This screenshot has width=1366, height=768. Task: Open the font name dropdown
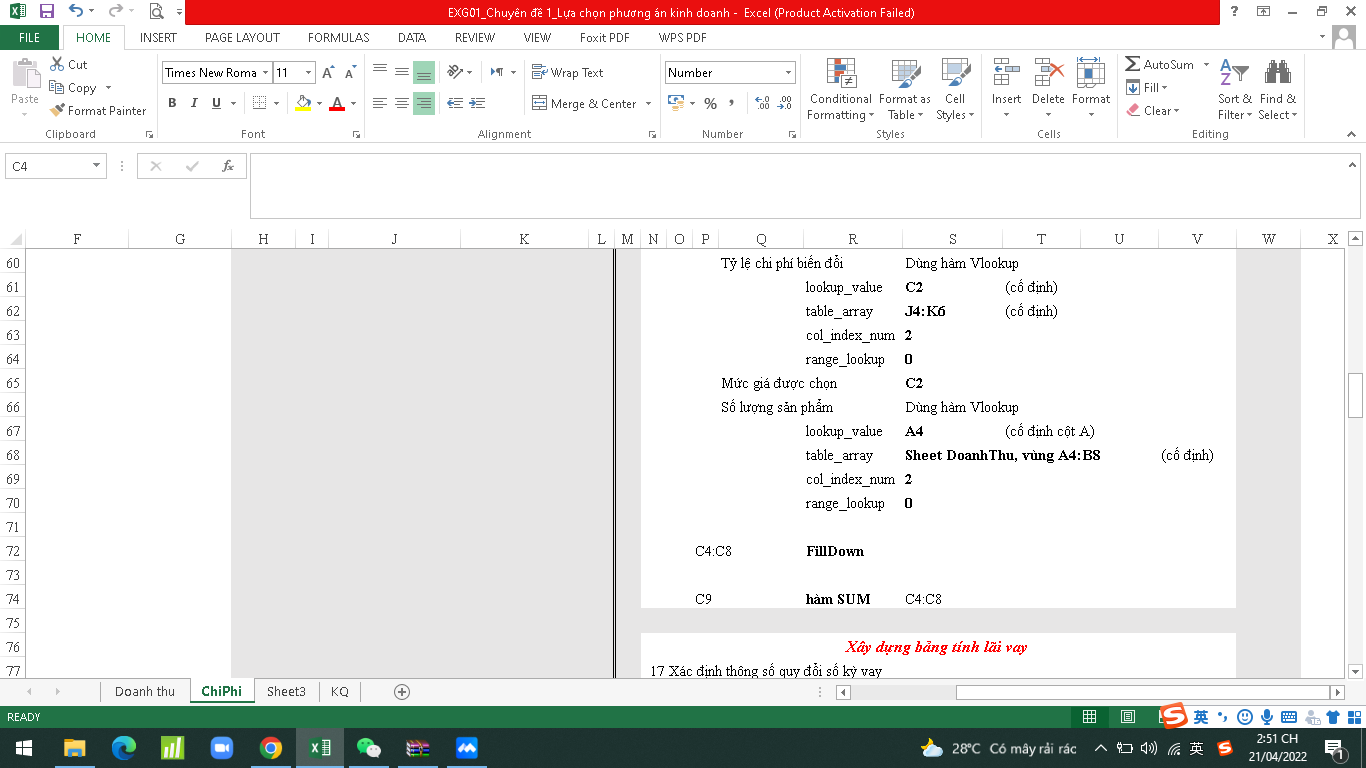pyautogui.click(x=266, y=73)
